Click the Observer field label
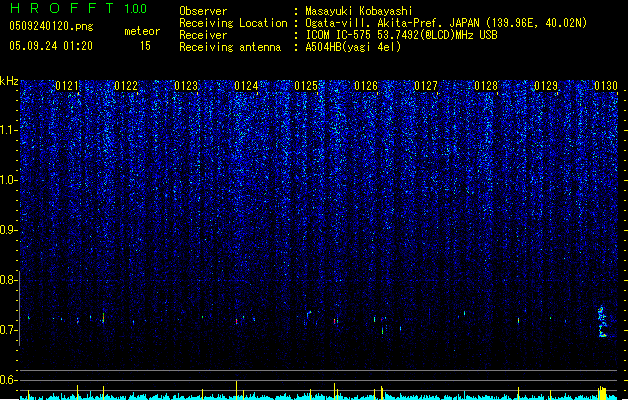 tap(203, 11)
